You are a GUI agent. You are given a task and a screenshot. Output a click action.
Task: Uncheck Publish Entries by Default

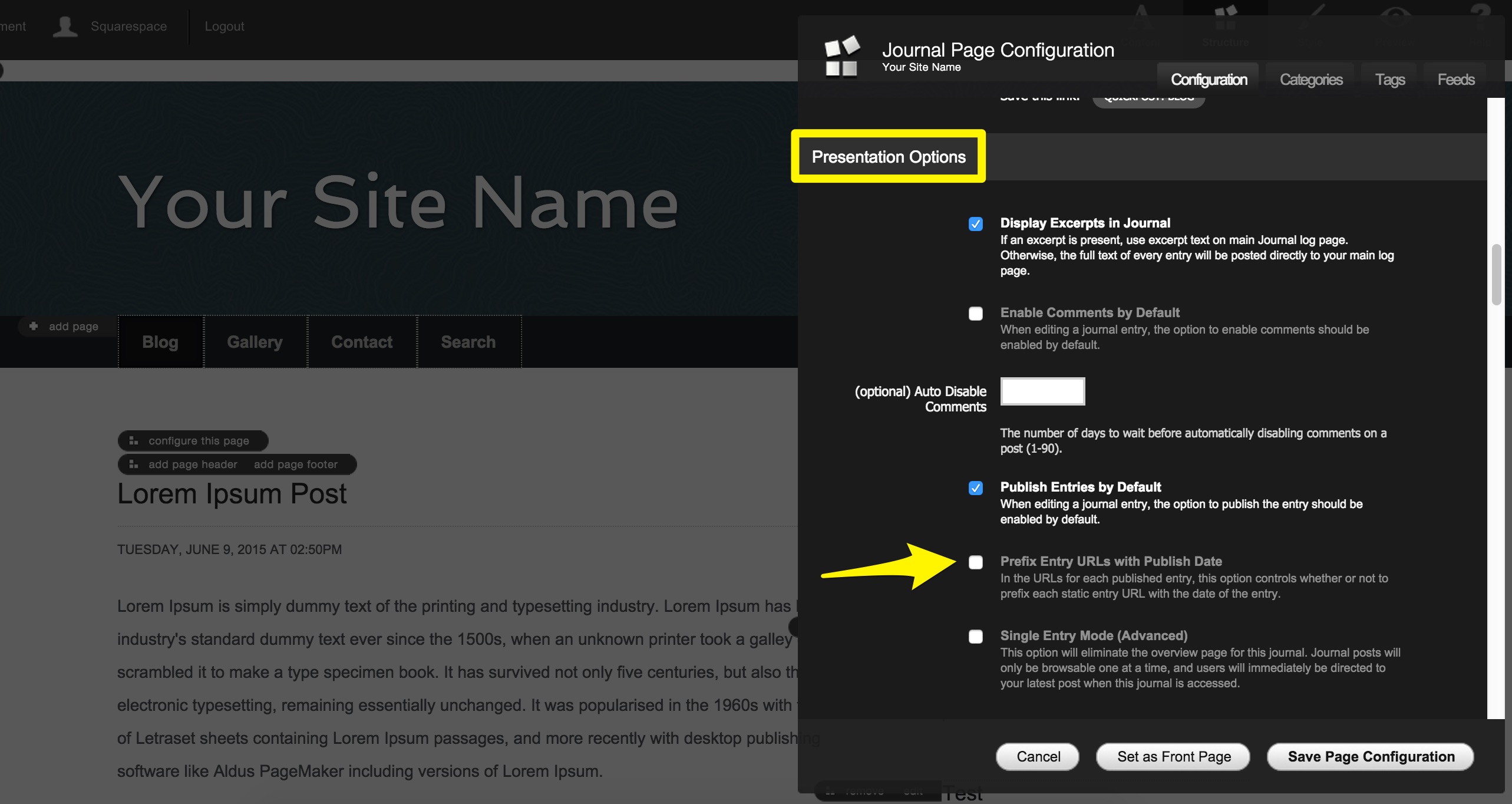tap(975, 488)
